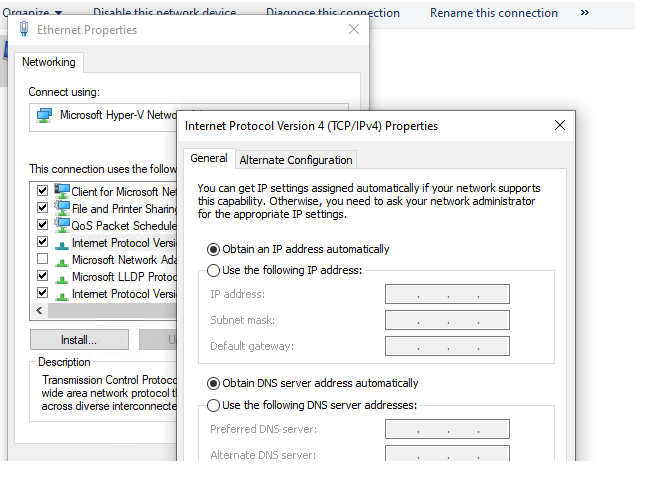This screenshot has width=648, height=488.
Task: Click Rename this connection
Action: (x=494, y=13)
